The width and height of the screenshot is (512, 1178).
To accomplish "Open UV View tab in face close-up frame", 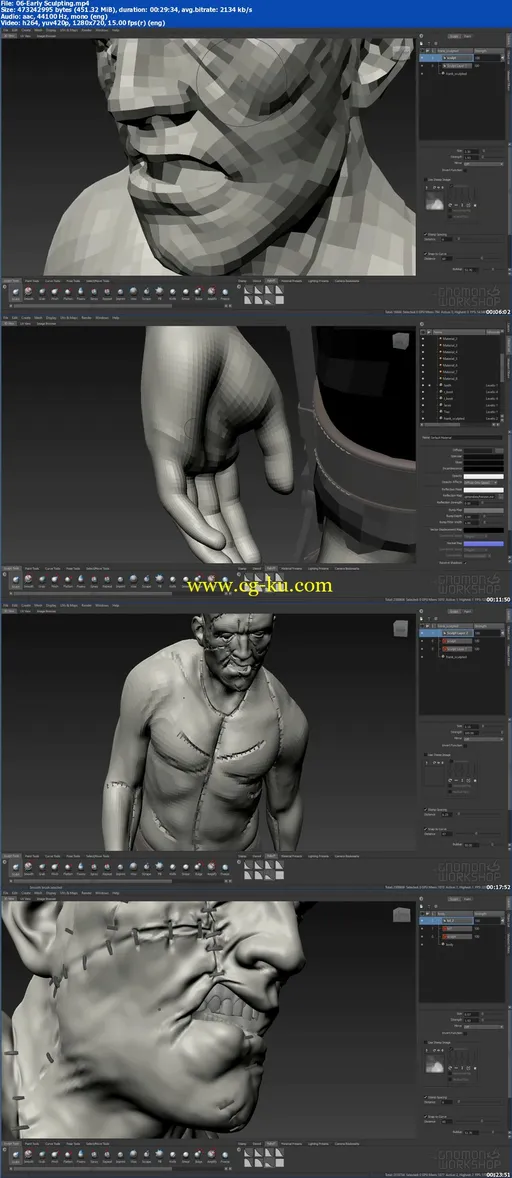I will [26, 35].
